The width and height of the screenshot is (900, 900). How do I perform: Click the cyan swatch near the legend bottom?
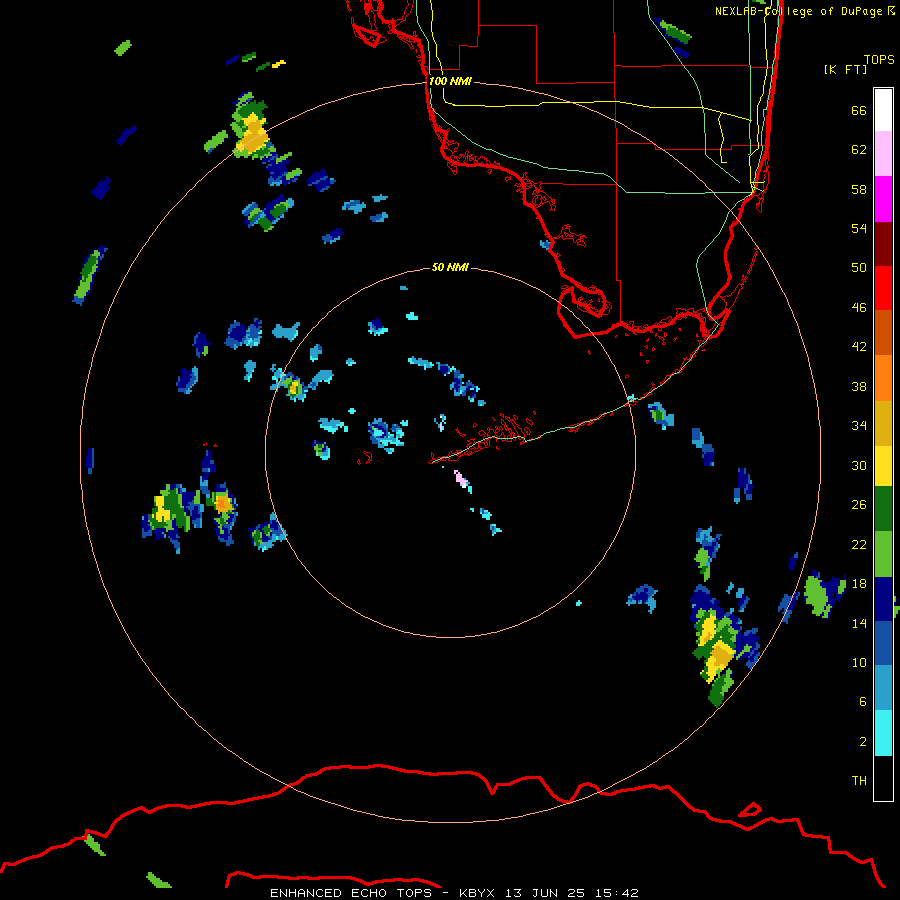pyautogui.click(x=883, y=733)
